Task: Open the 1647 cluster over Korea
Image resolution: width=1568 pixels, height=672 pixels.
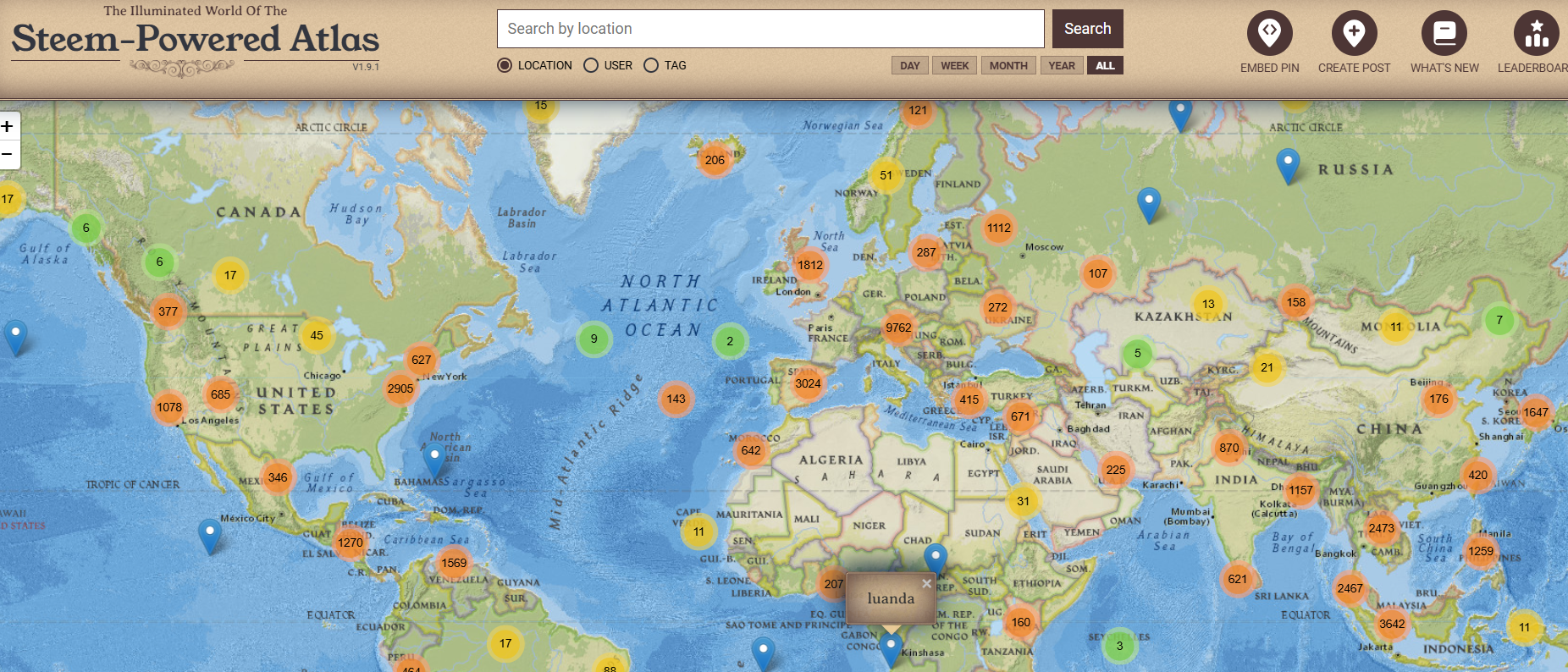Action: click(x=1536, y=412)
